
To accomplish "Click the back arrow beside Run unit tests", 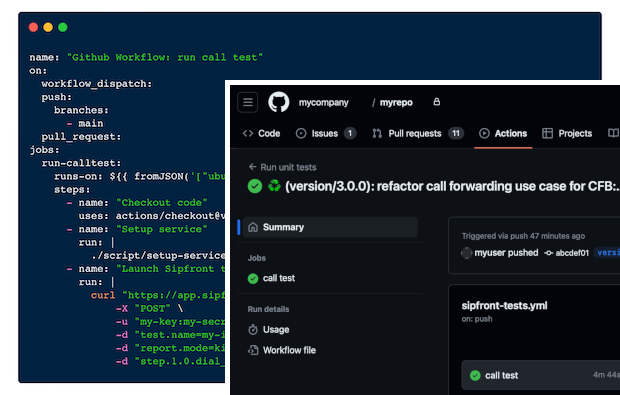I will 252,167.
